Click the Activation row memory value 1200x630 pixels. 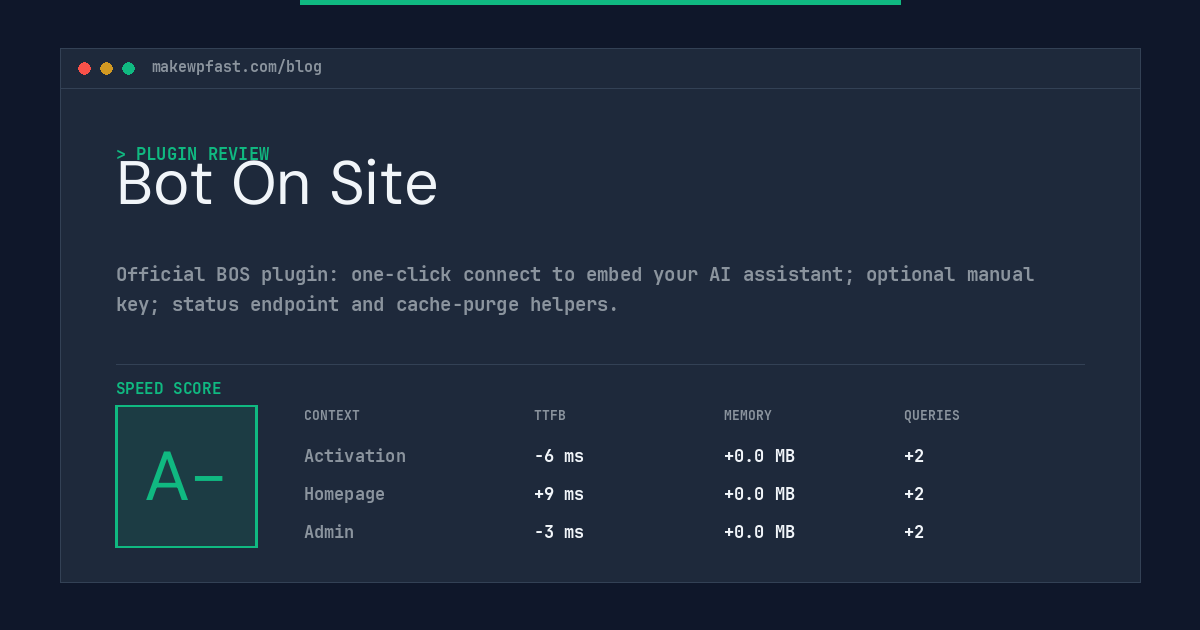[759, 456]
